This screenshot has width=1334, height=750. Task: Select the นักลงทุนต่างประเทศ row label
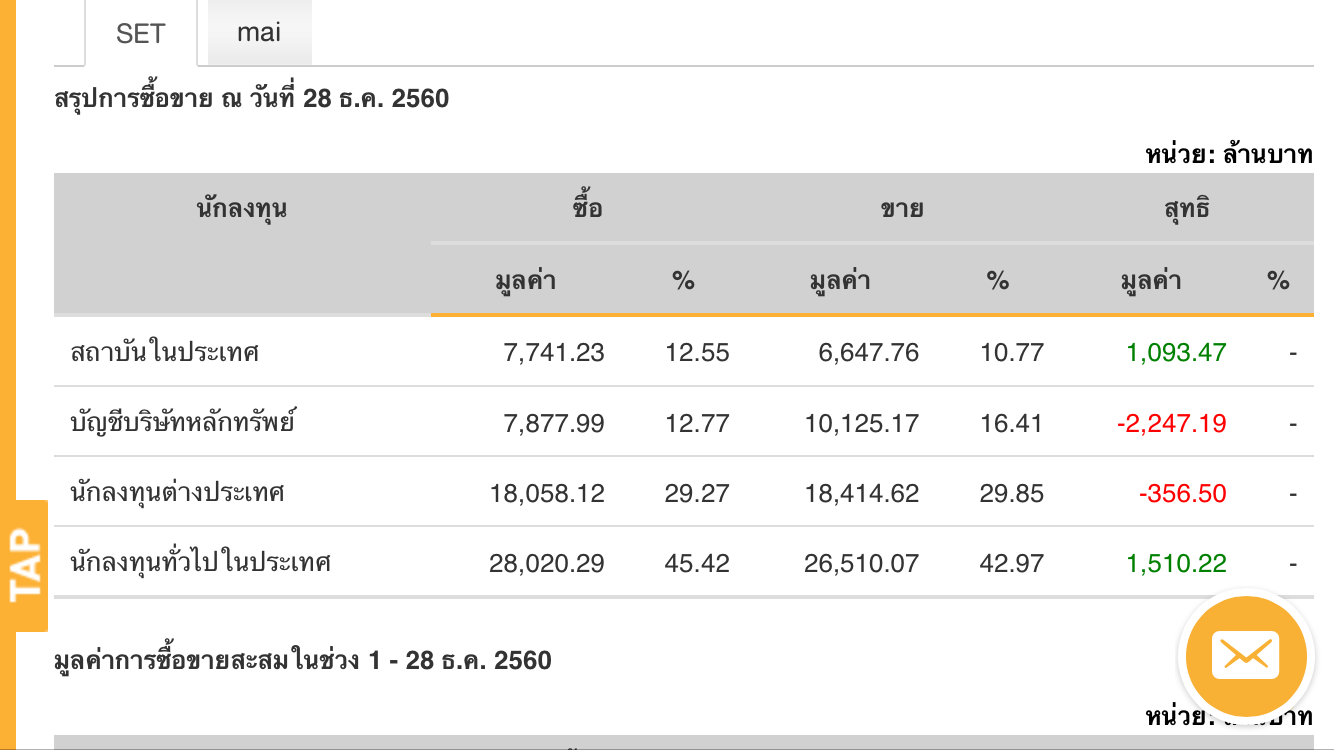[x=178, y=493]
